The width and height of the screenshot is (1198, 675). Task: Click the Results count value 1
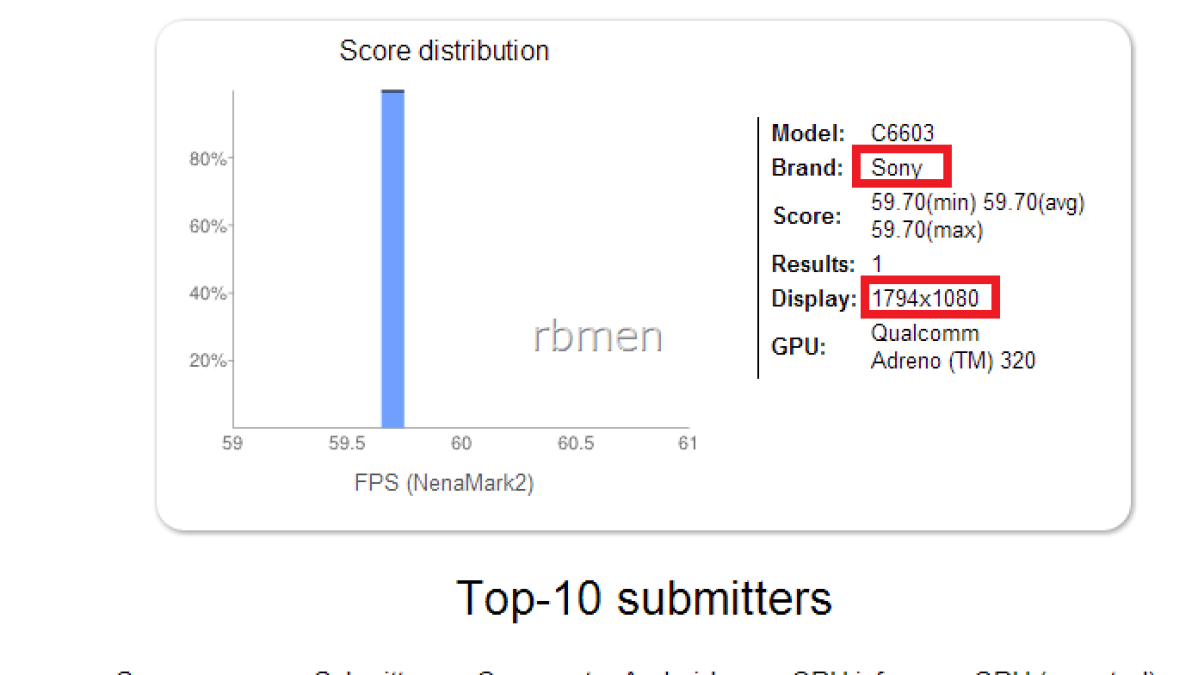877,265
